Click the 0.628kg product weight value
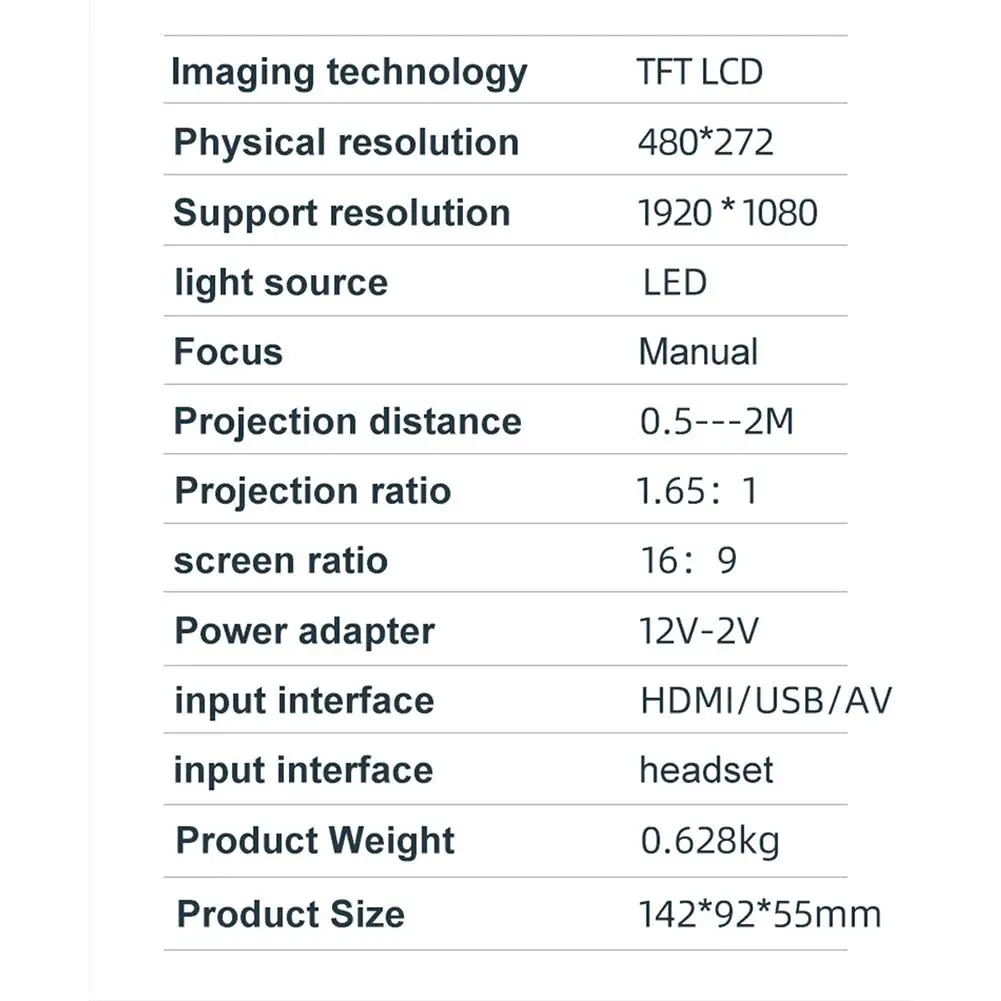The width and height of the screenshot is (1001, 1001). [709, 841]
